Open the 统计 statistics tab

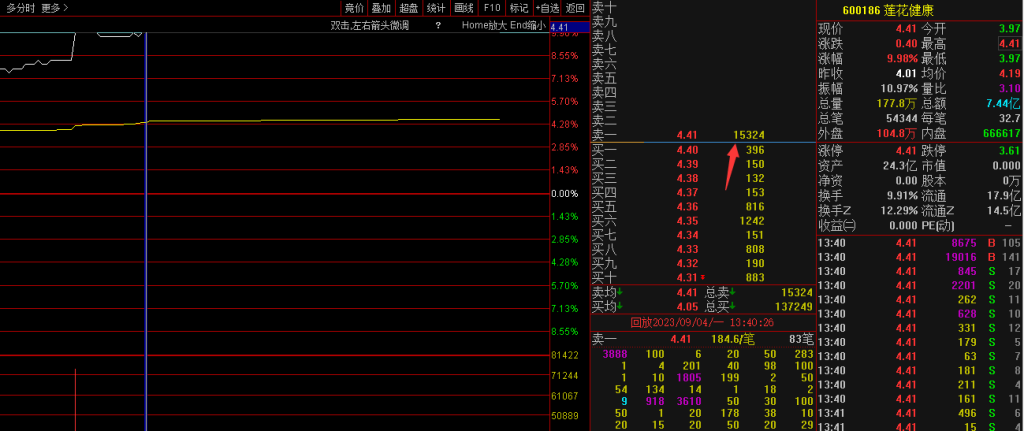tap(436, 8)
